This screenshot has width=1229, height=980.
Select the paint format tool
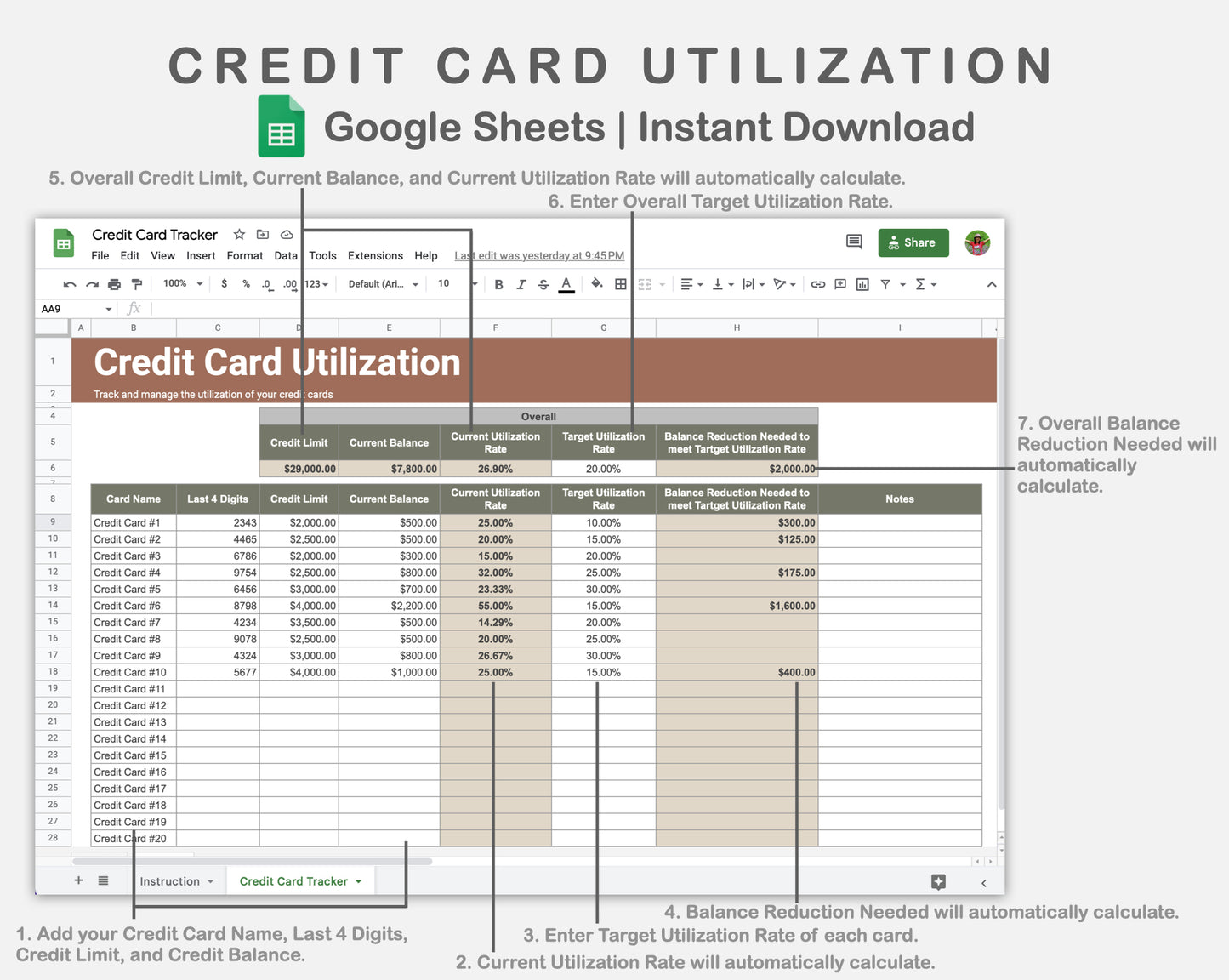point(136,284)
